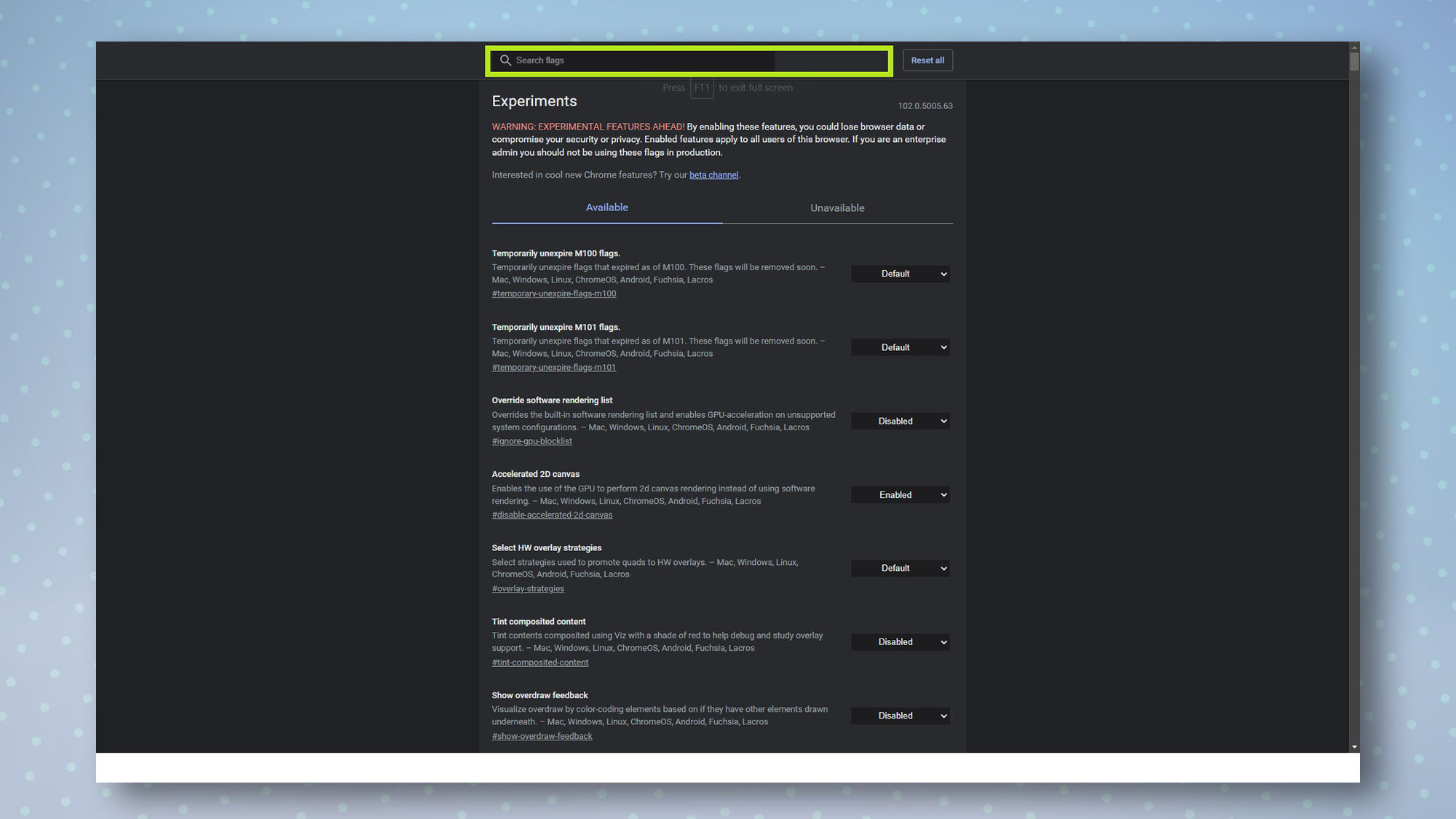Expand Select HW overlay strategies dropdown
The height and width of the screenshot is (819, 1456).
[x=901, y=569]
